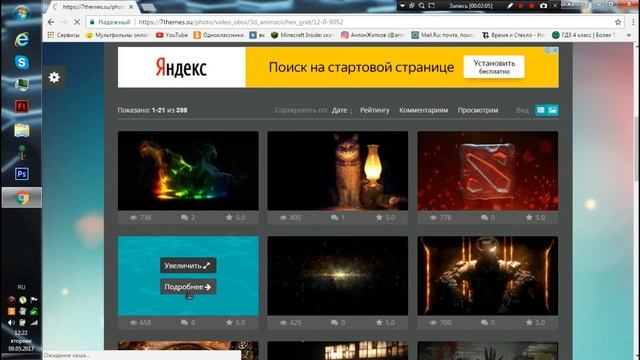This screenshot has width=640, height=360.
Task: Switch to list view layout
Action: pos(541,110)
